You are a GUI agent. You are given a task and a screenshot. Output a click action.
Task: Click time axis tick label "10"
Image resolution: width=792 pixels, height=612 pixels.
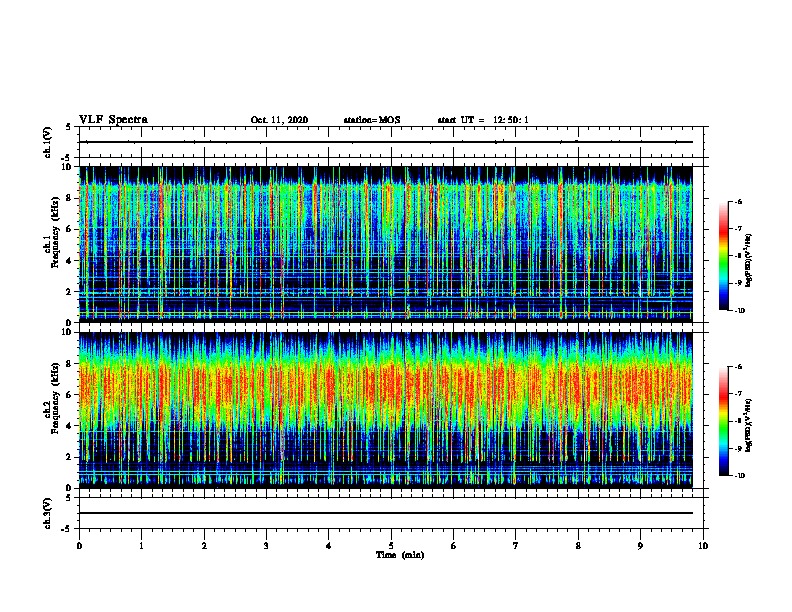pyautogui.click(x=703, y=546)
